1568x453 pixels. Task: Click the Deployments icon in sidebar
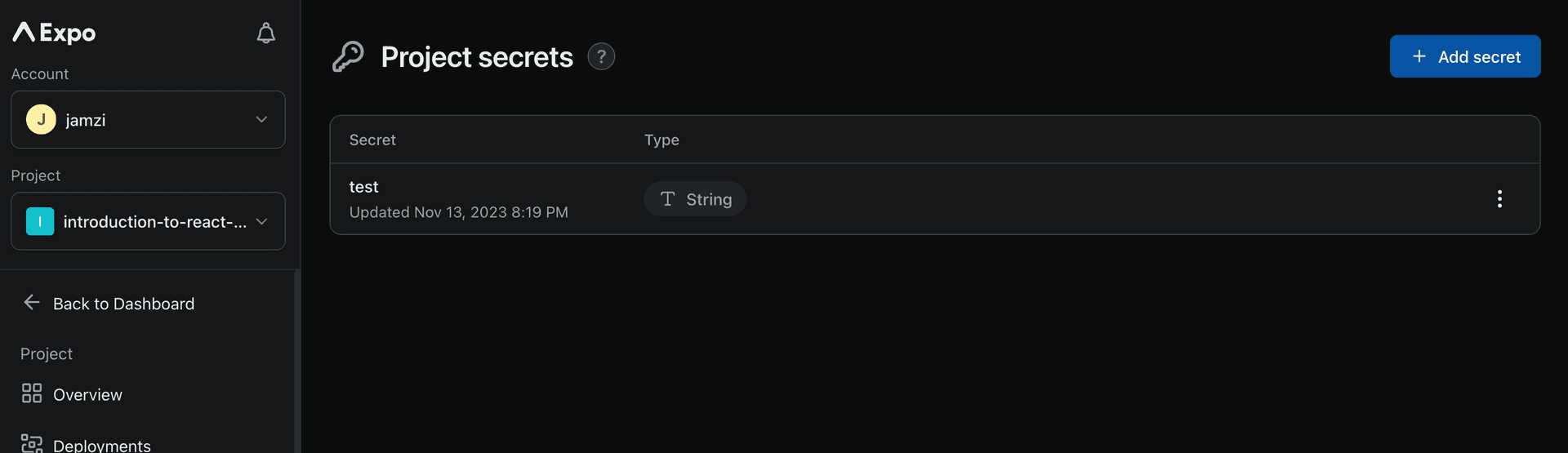point(32,443)
